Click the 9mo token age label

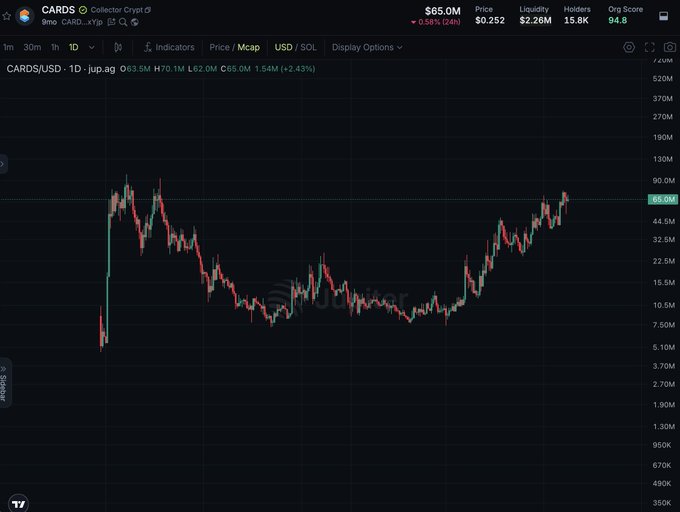tap(49, 22)
